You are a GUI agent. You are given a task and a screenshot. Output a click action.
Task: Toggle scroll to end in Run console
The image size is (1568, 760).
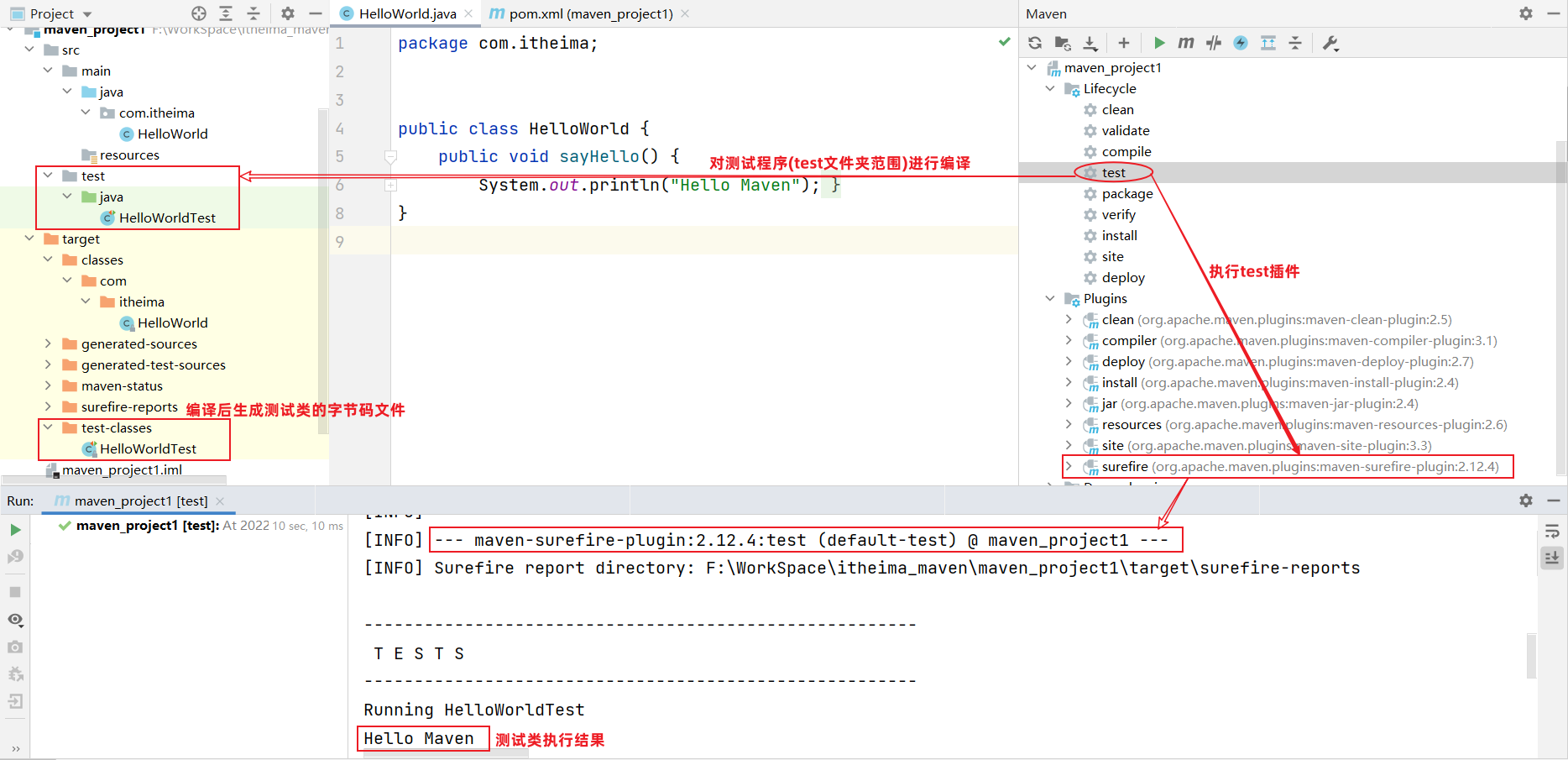tap(1552, 558)
